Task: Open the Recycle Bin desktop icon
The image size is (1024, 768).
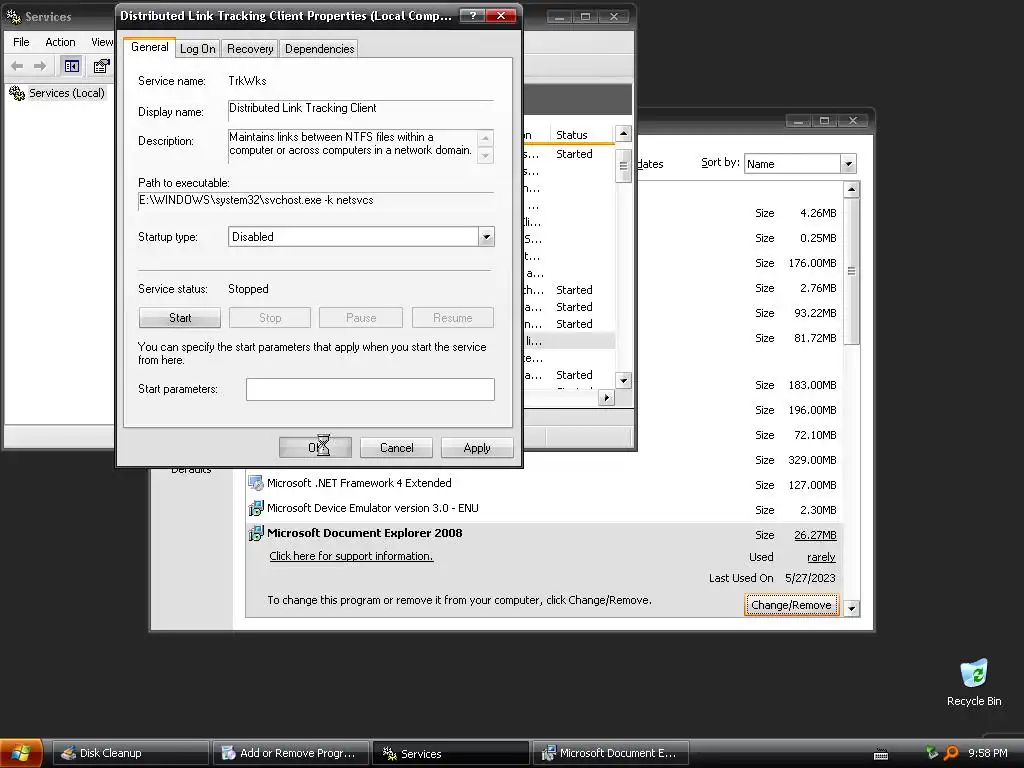Action: click(974, 682)
